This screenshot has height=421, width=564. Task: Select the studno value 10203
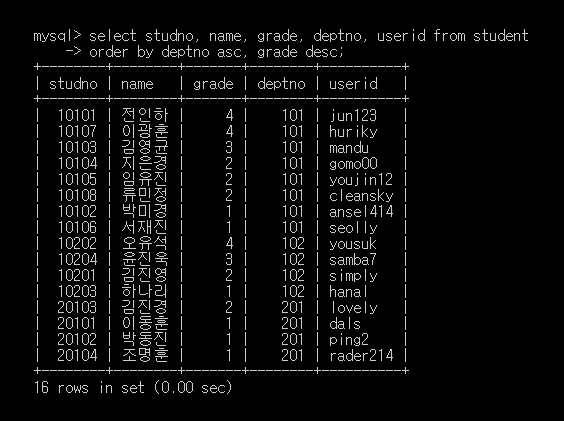pos(77,291)
